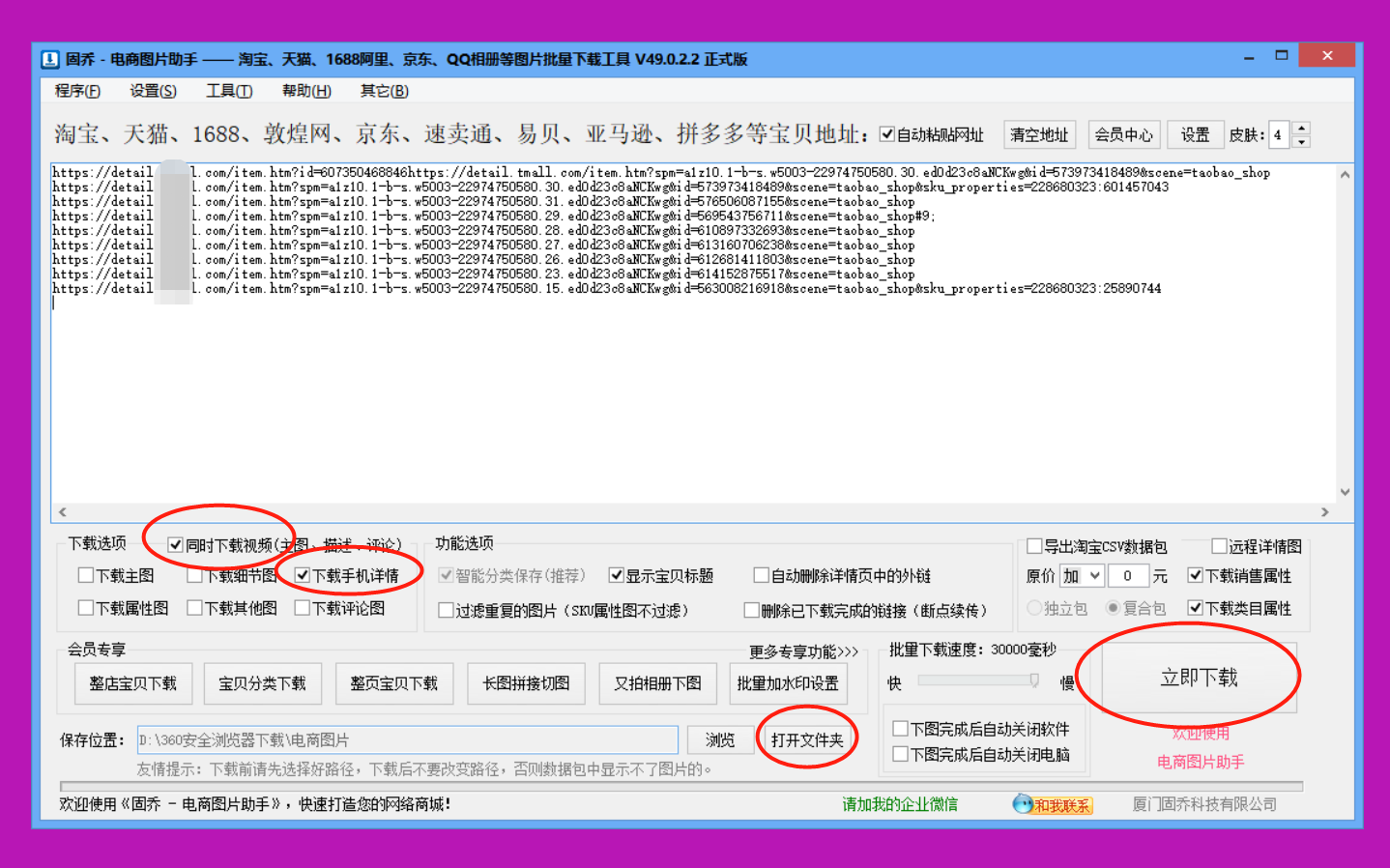Open the 原价 加 dropdown

click(x=1082, y=576)
